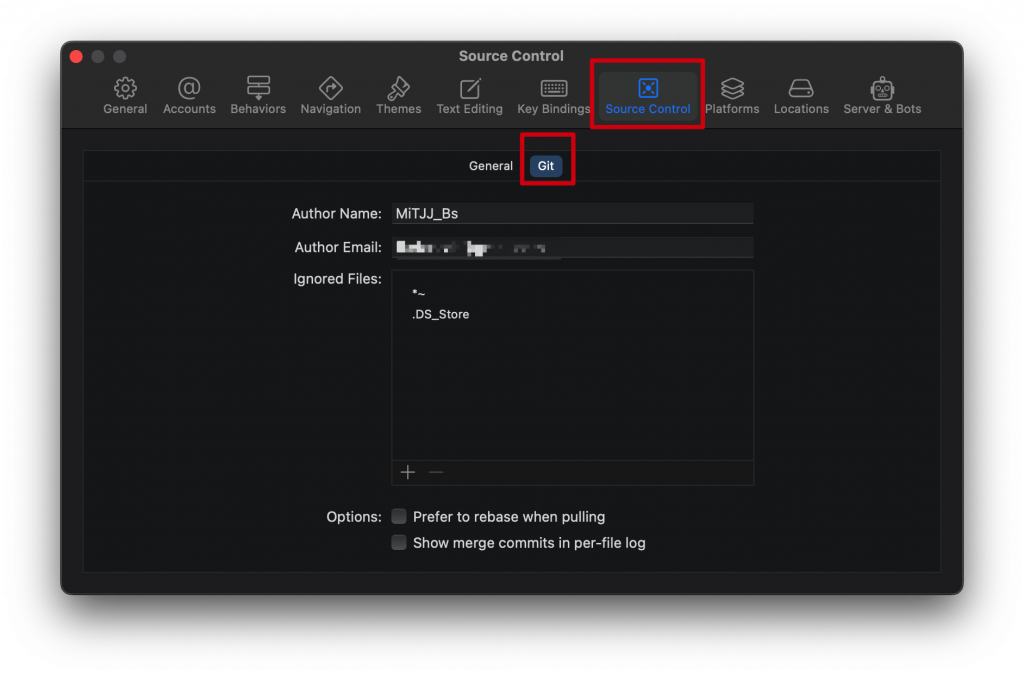Close the Source Control preferences window
Screen dimensions: 1024x675
[x=76, y=57]
